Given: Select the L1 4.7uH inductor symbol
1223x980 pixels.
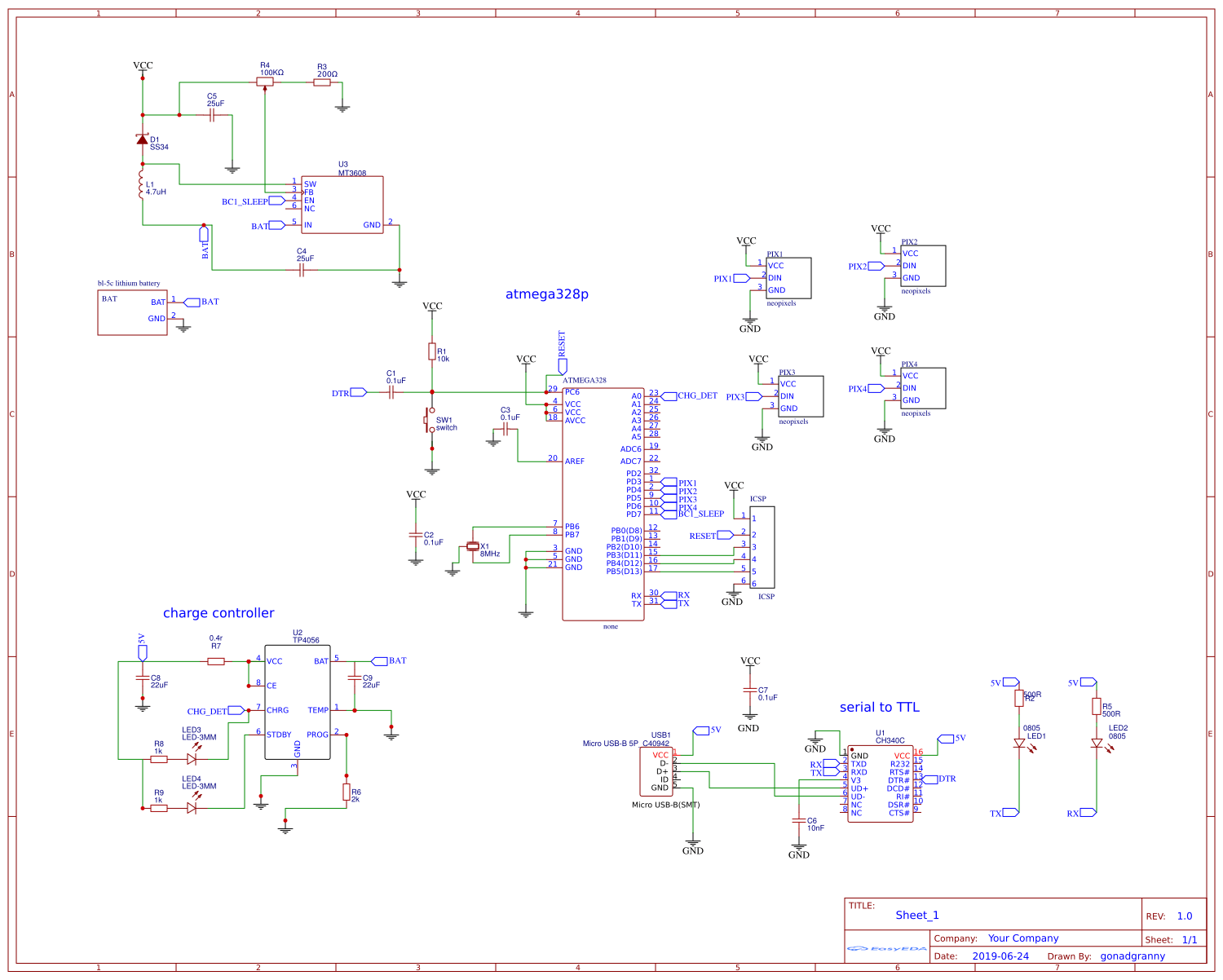Looking at the screenshot, I should click(141, 185).
